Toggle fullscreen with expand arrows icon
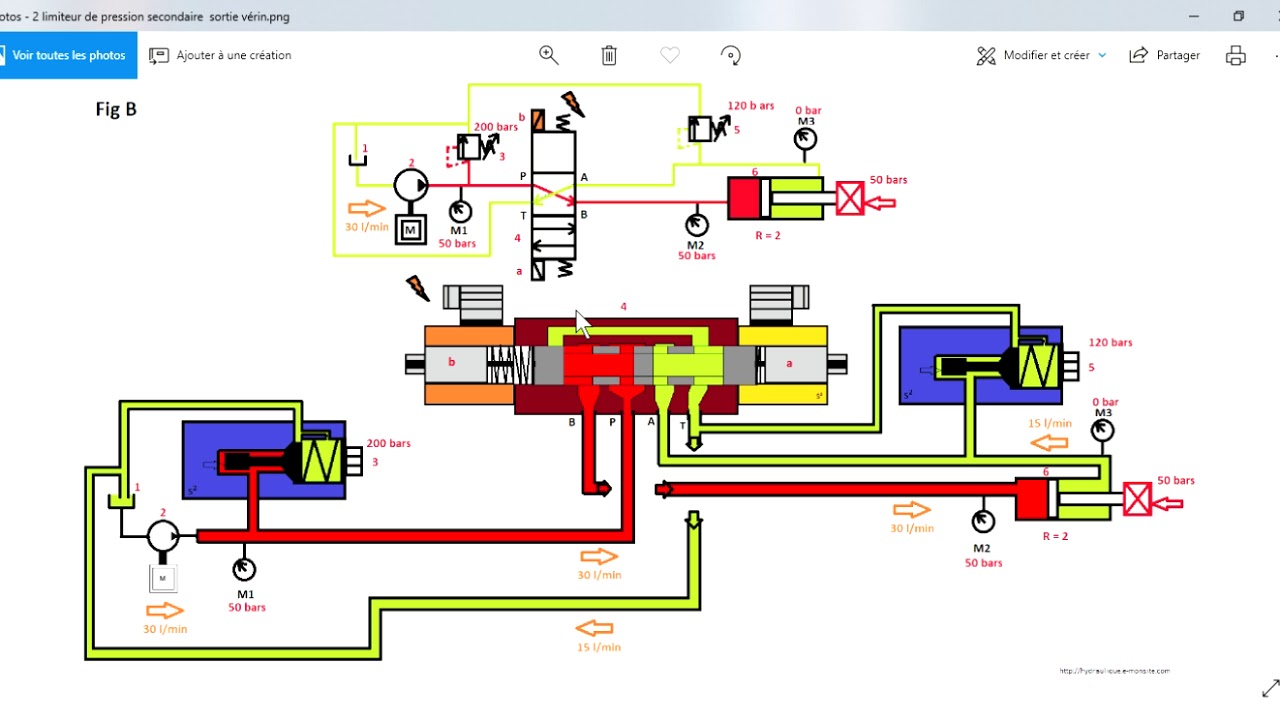This screenshot has width=1280, height=720. pos(1271,688)
